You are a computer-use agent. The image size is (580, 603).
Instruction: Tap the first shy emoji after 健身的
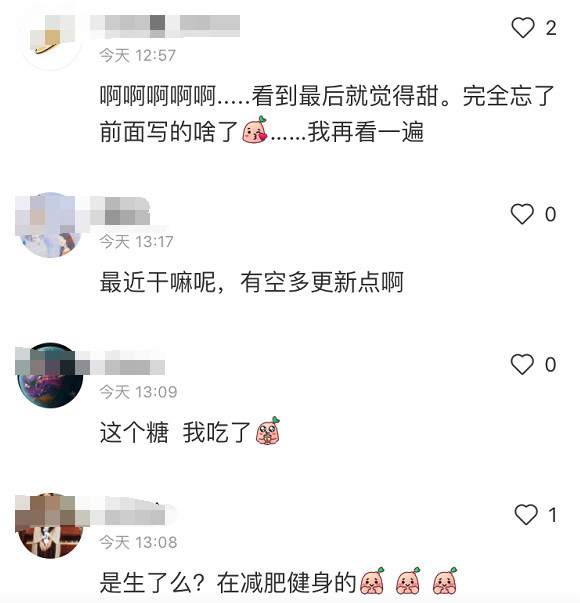372,581
